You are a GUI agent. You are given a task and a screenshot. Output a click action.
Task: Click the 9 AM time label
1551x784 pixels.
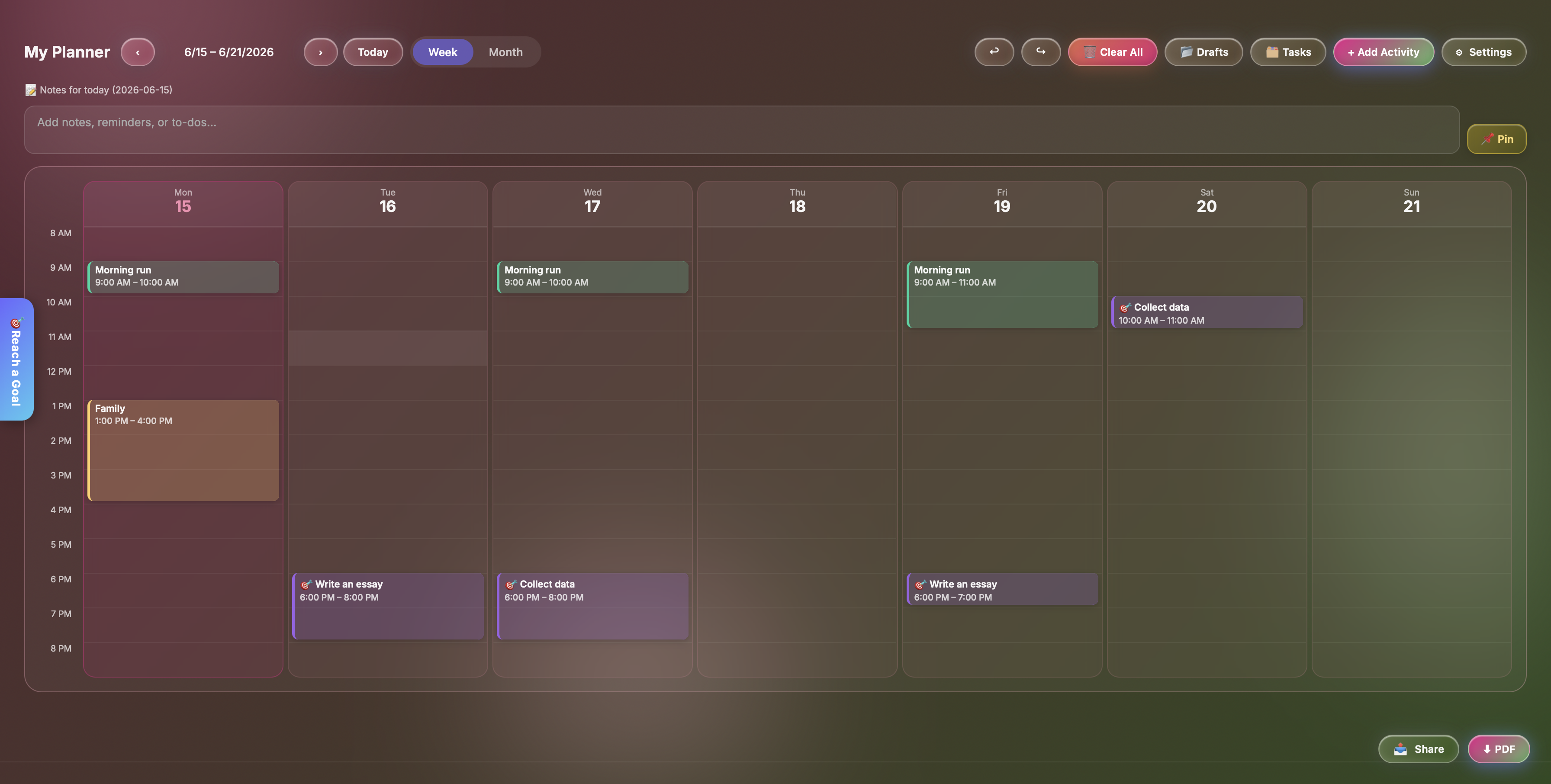[x=61, y=267]
